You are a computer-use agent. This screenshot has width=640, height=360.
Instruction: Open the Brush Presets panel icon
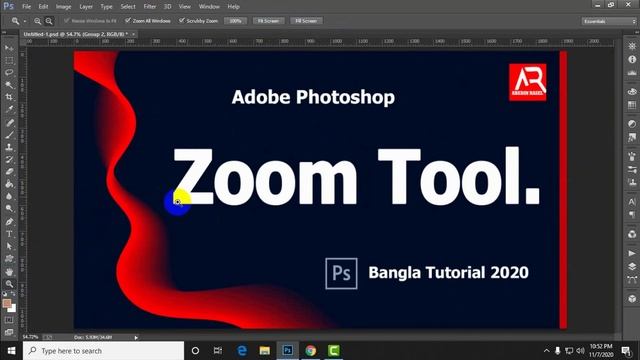(x=632, y=169)
